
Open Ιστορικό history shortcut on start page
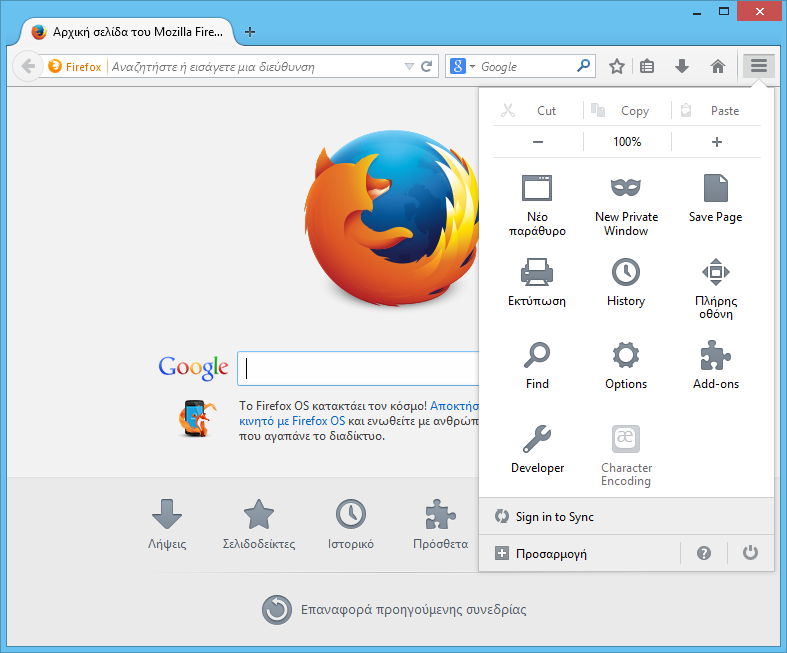click(x=350, y=525)
